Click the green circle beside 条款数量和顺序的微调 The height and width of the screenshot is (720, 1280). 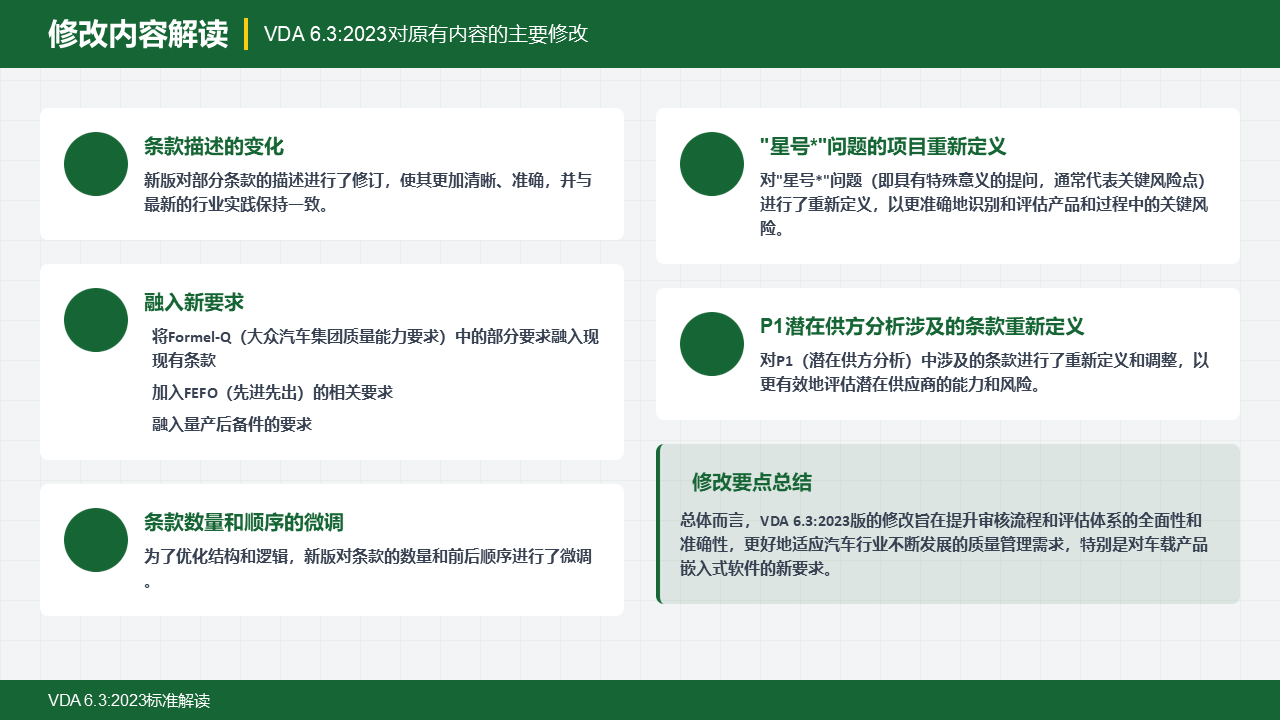tap(96, 540)
